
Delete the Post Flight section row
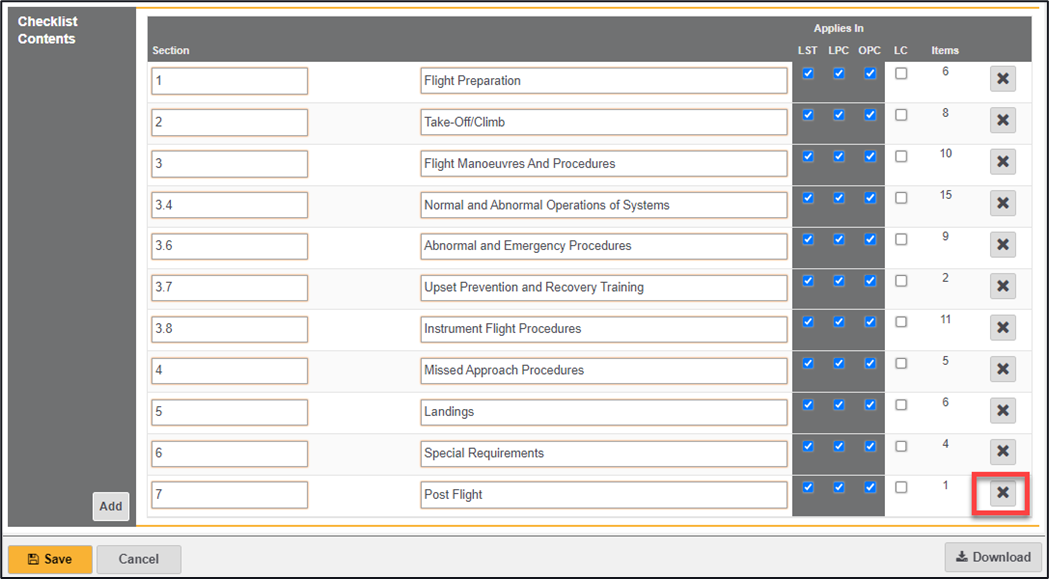pyautogui.click(x=1002, y=493)
